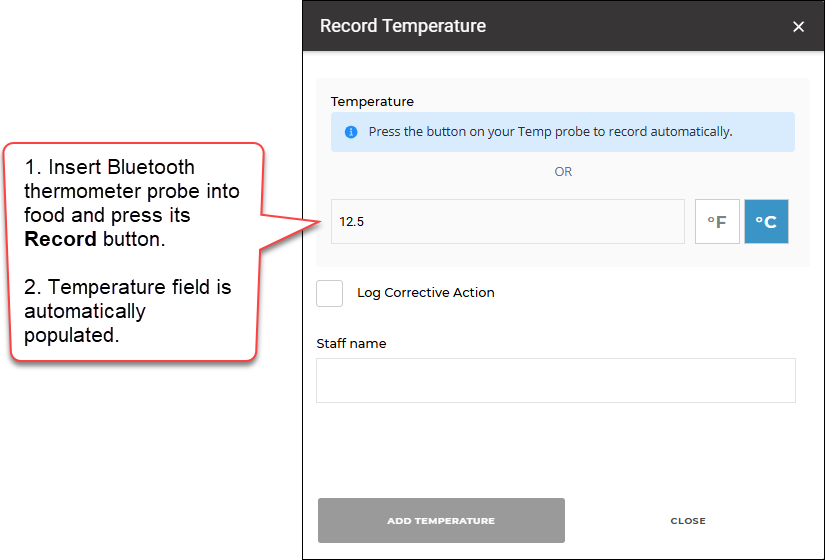
Task: Click the bold Record word in callout
Action: point(61,239)
